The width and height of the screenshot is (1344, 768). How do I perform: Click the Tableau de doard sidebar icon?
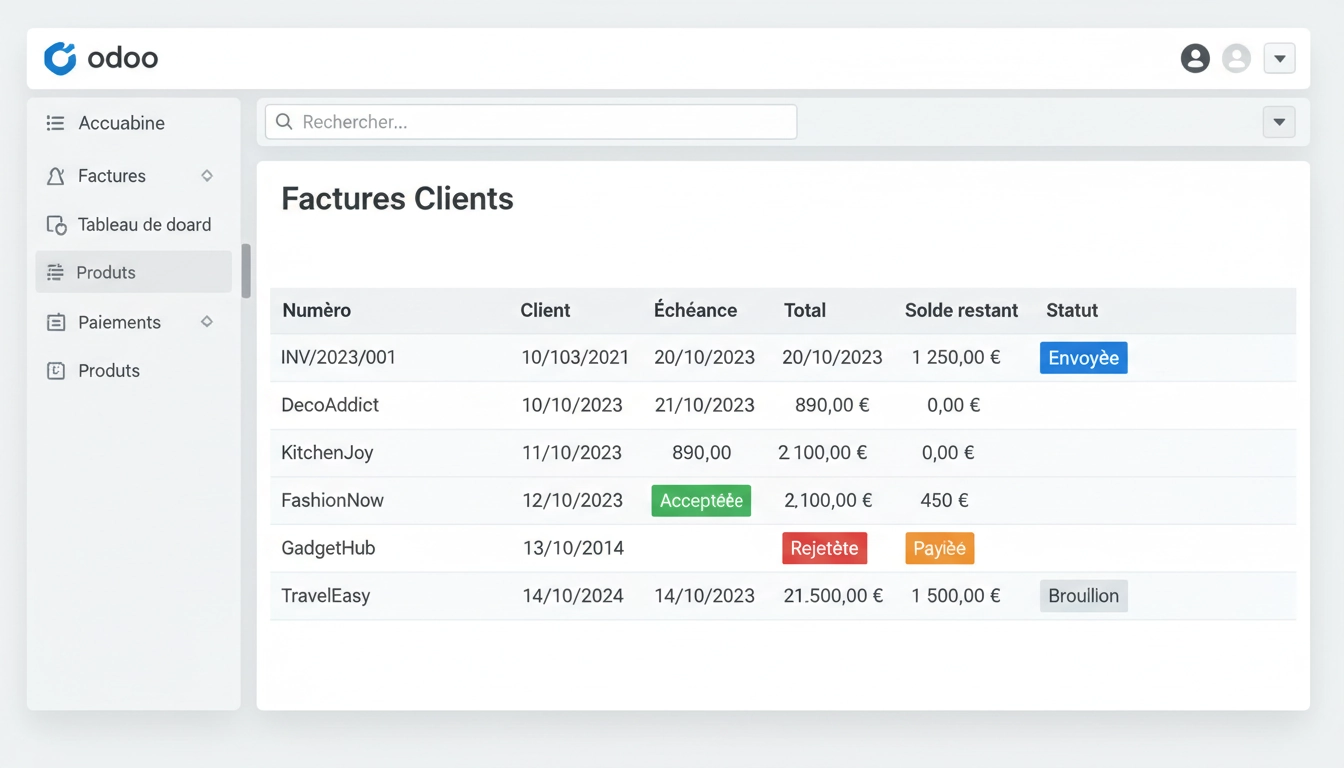[x=56, y=225]
